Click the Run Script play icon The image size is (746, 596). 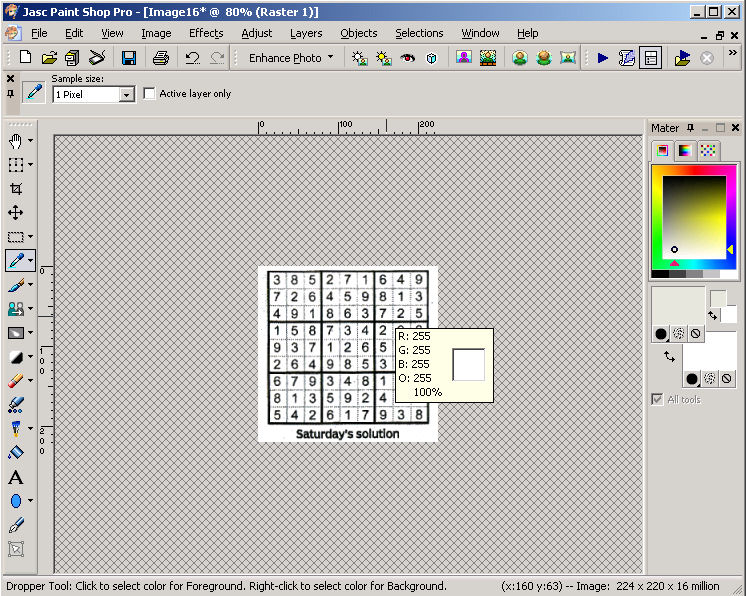coord(603,58)
